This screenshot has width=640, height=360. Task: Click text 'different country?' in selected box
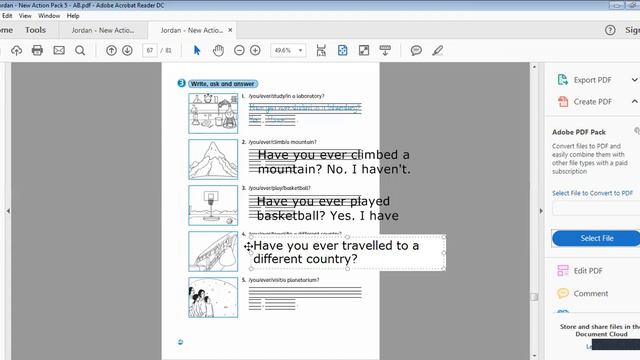[305, 259]
